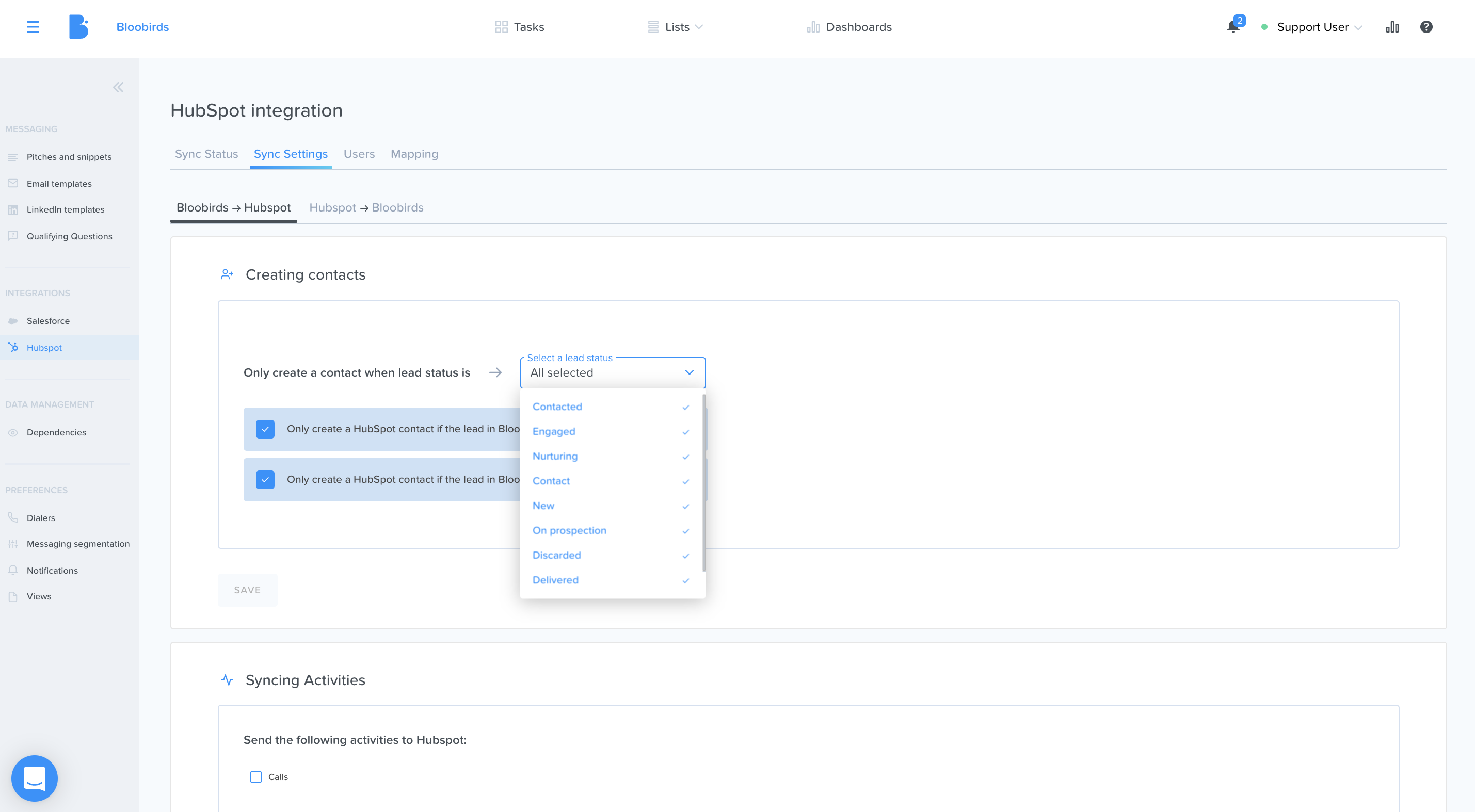Switch to the Mapping tab
Screen dimensions: 1475x812
coord(414,154)
